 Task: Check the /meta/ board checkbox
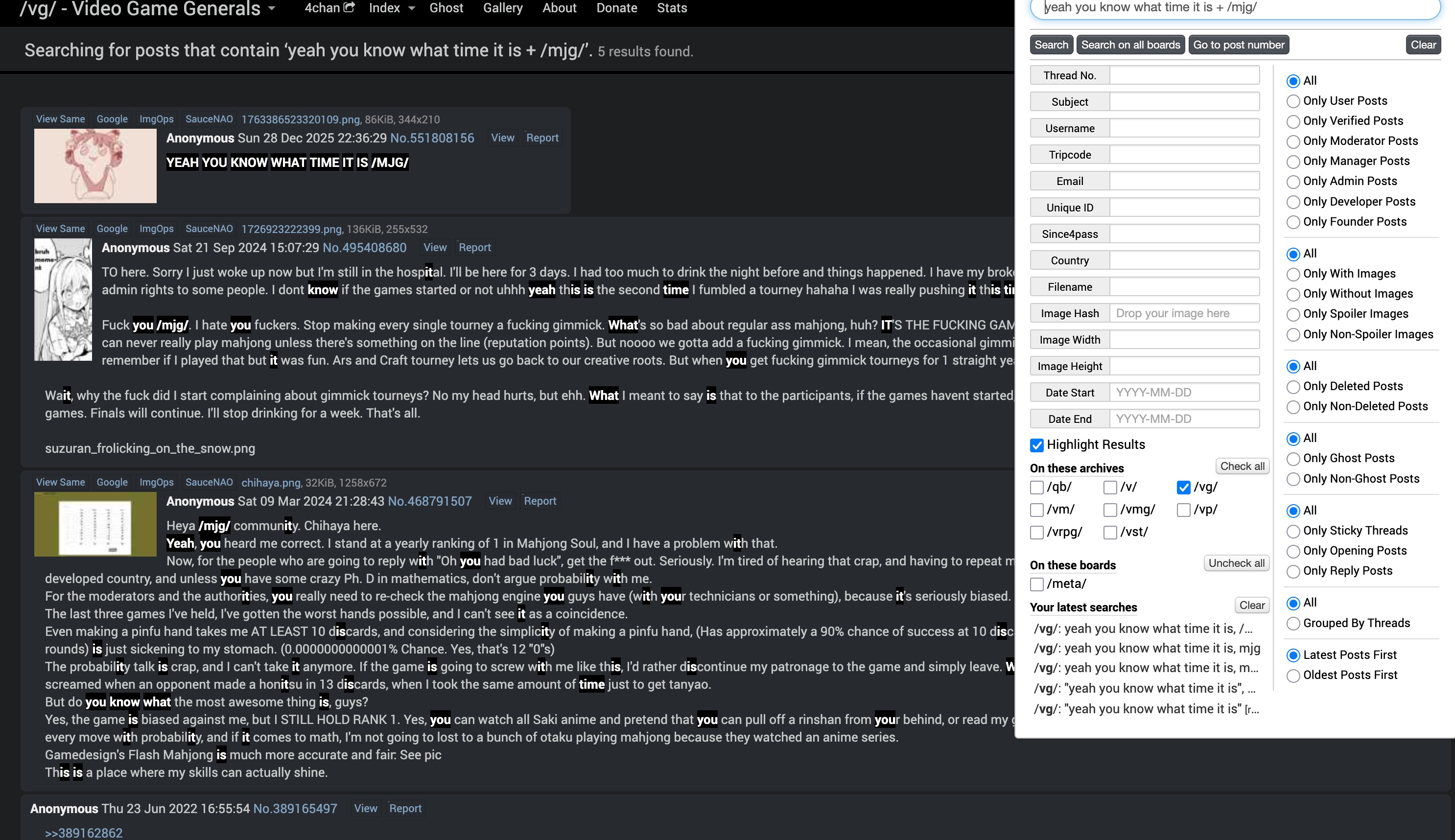1037,584
